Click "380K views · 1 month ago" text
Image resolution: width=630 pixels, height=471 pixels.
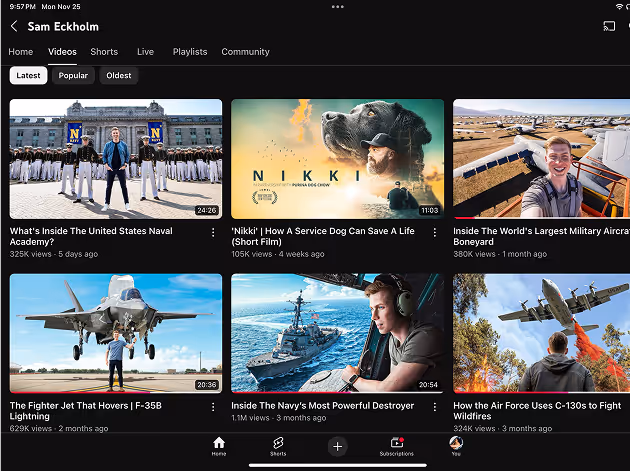point(500,254)
